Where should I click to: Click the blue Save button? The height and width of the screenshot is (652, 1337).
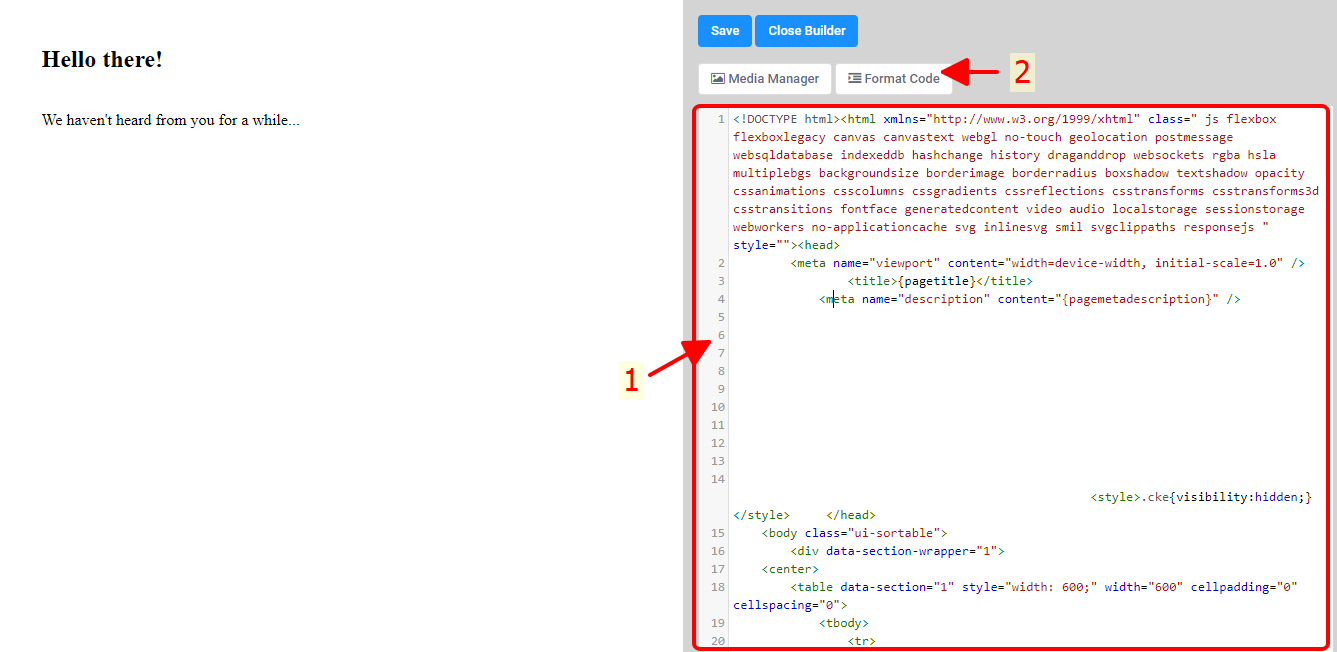725,31
